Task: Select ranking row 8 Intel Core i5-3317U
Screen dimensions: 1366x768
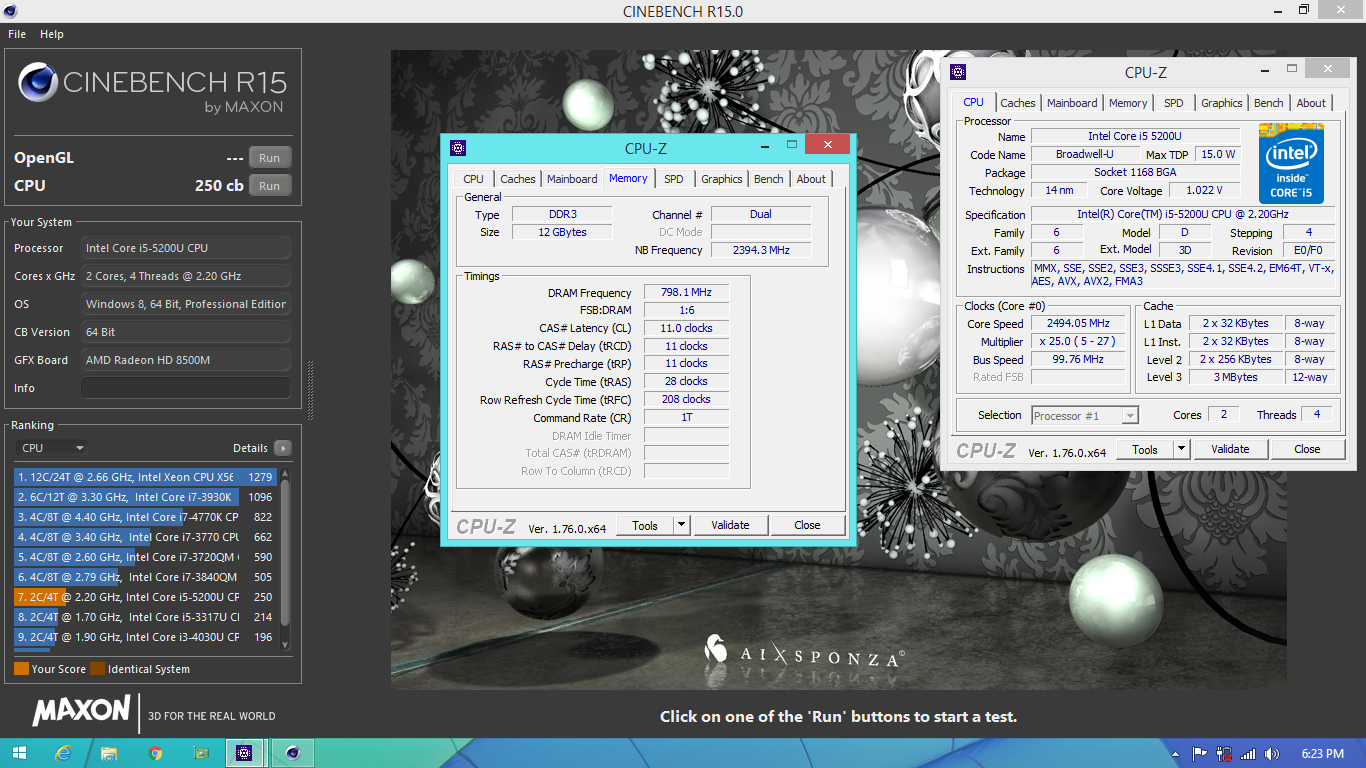Action: [x=145, y=617]
